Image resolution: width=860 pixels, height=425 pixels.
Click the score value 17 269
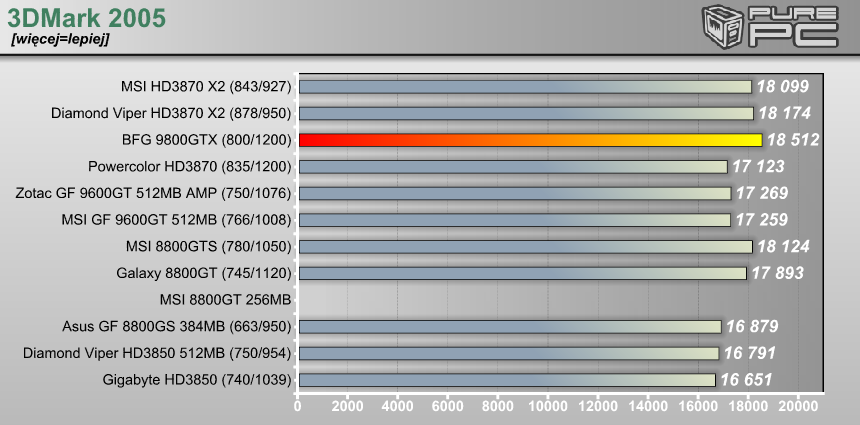tap(762, 193)
